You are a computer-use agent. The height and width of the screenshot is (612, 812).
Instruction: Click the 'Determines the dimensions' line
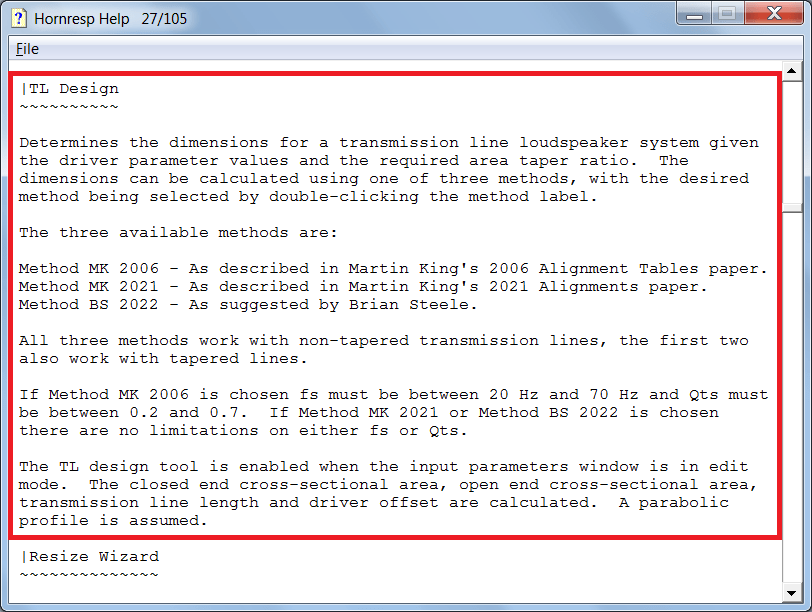389,143
